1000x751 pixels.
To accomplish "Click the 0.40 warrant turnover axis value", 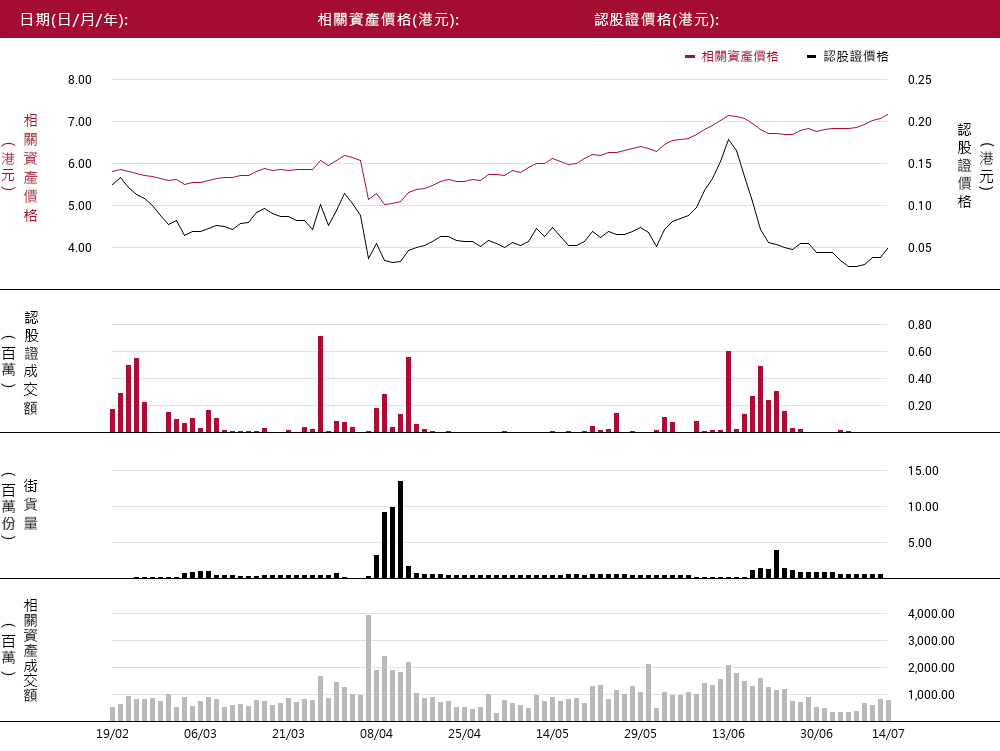I will tap(920, 379).
